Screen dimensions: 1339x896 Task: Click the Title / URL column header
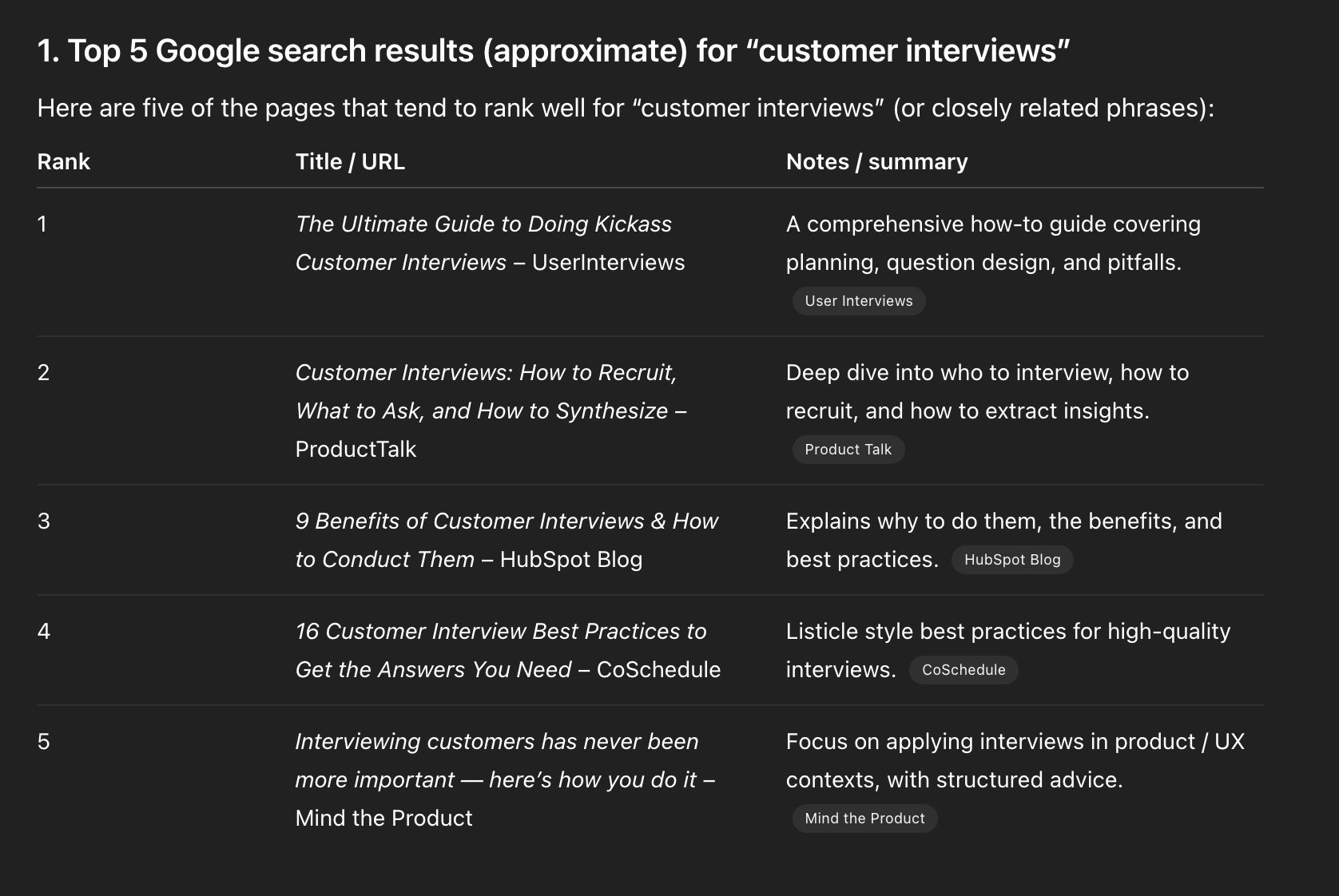click(350, 161)
